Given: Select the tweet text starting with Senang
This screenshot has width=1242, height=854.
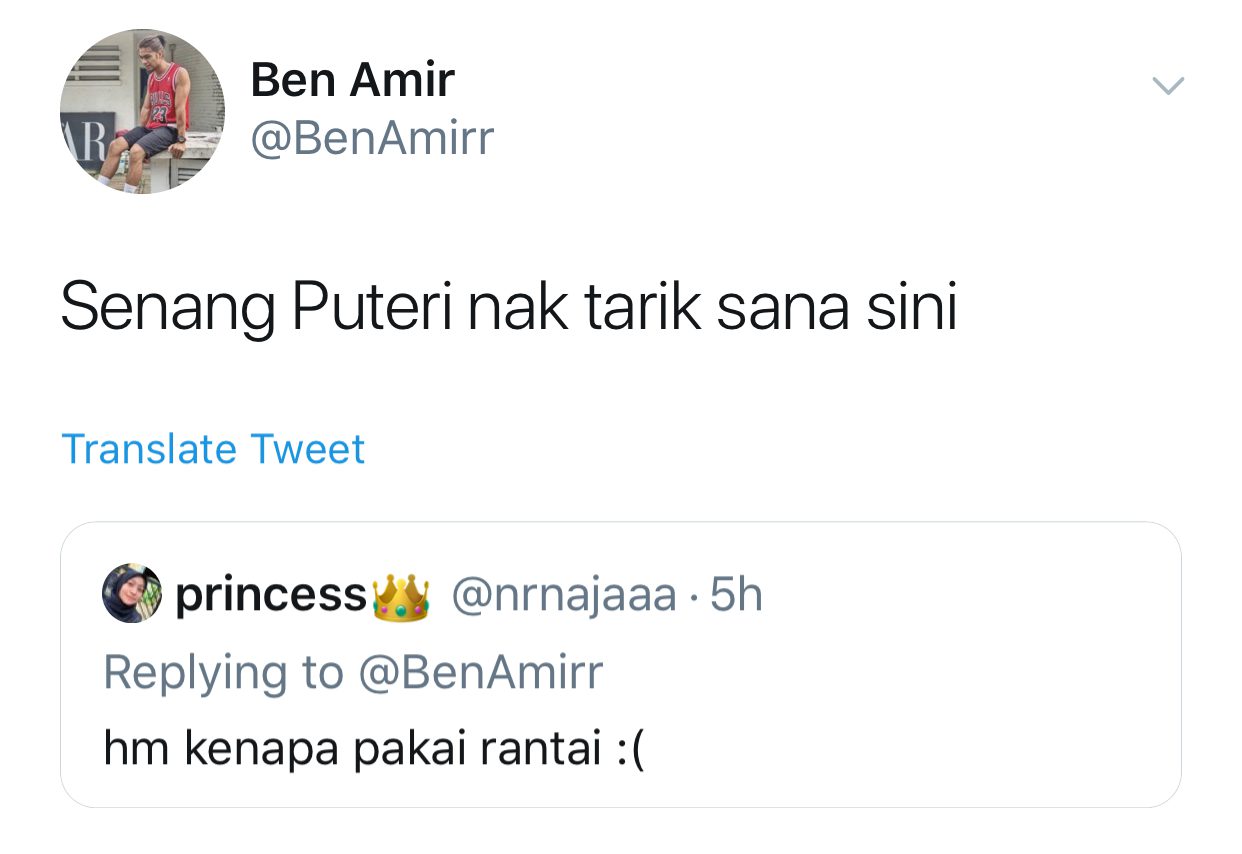Looking at the screenshot, I should click(508, 309).
